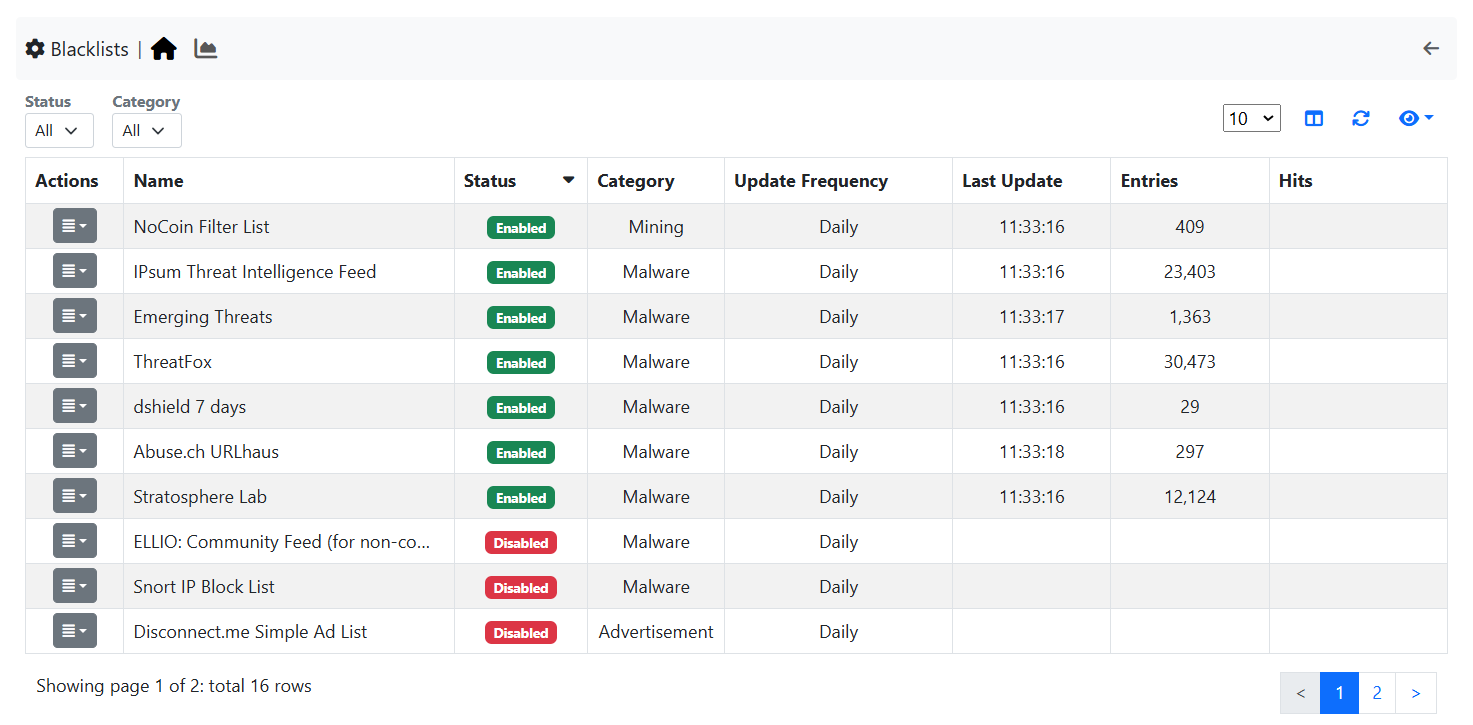Open the actions menu for NoCoin Filter List
Image resolution: width=1473 pixels, height=725 pixels.
[75, 226]
